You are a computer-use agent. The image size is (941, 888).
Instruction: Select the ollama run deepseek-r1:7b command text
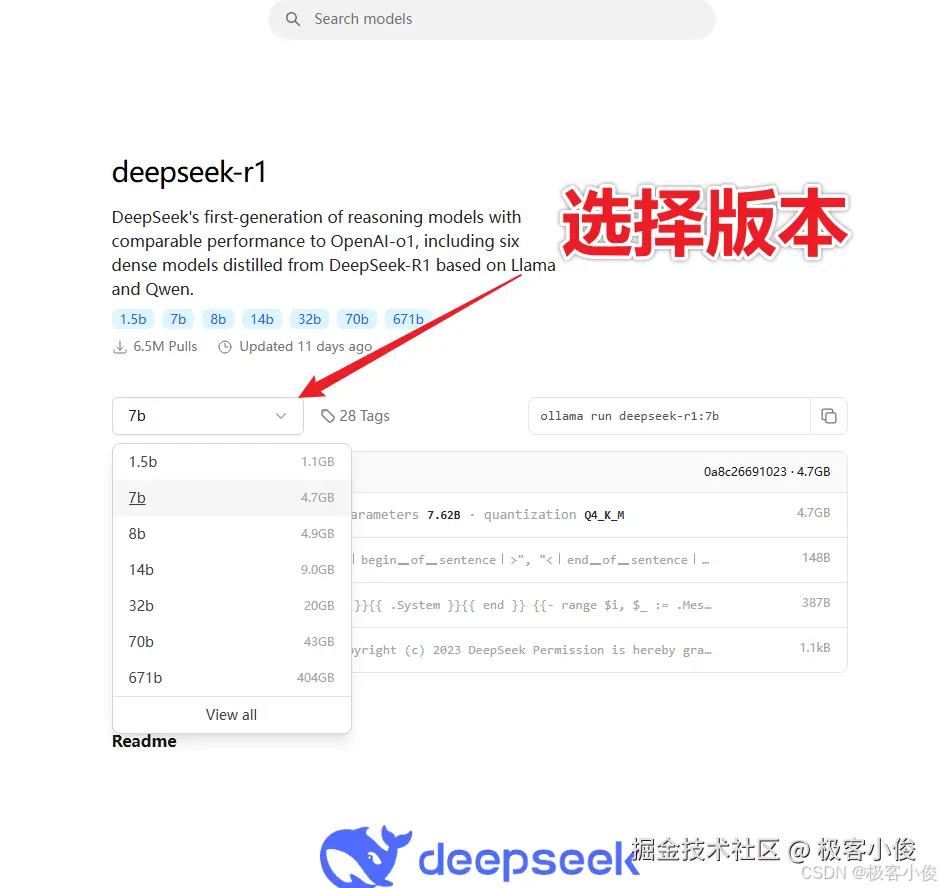point(630,416)
